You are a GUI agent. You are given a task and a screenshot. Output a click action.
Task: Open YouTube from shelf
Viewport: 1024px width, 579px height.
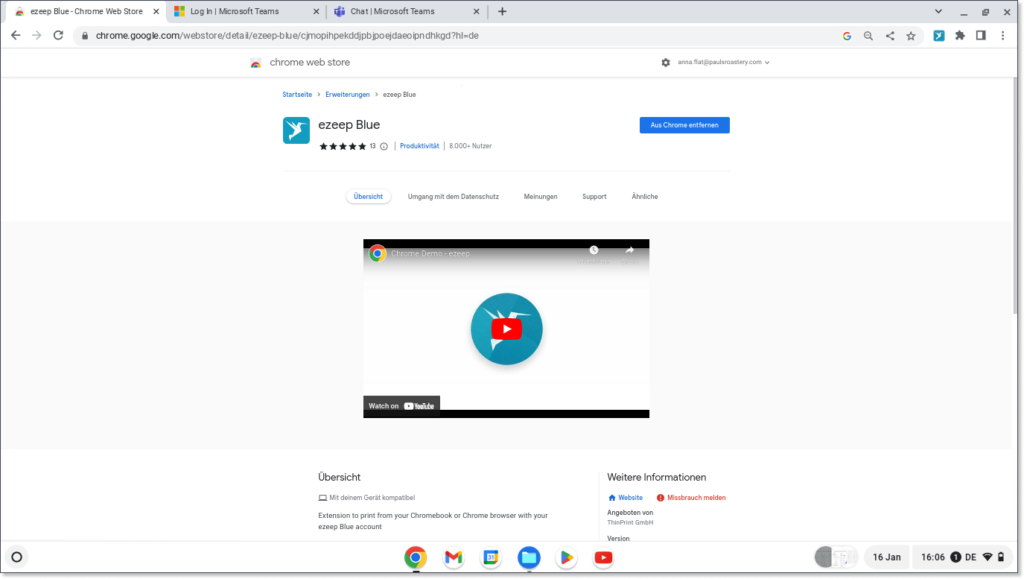pos(603,557)
